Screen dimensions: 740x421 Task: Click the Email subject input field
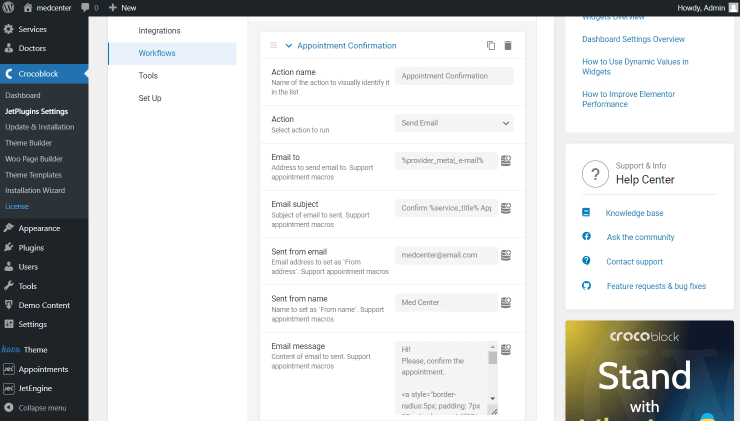(446, 208)
